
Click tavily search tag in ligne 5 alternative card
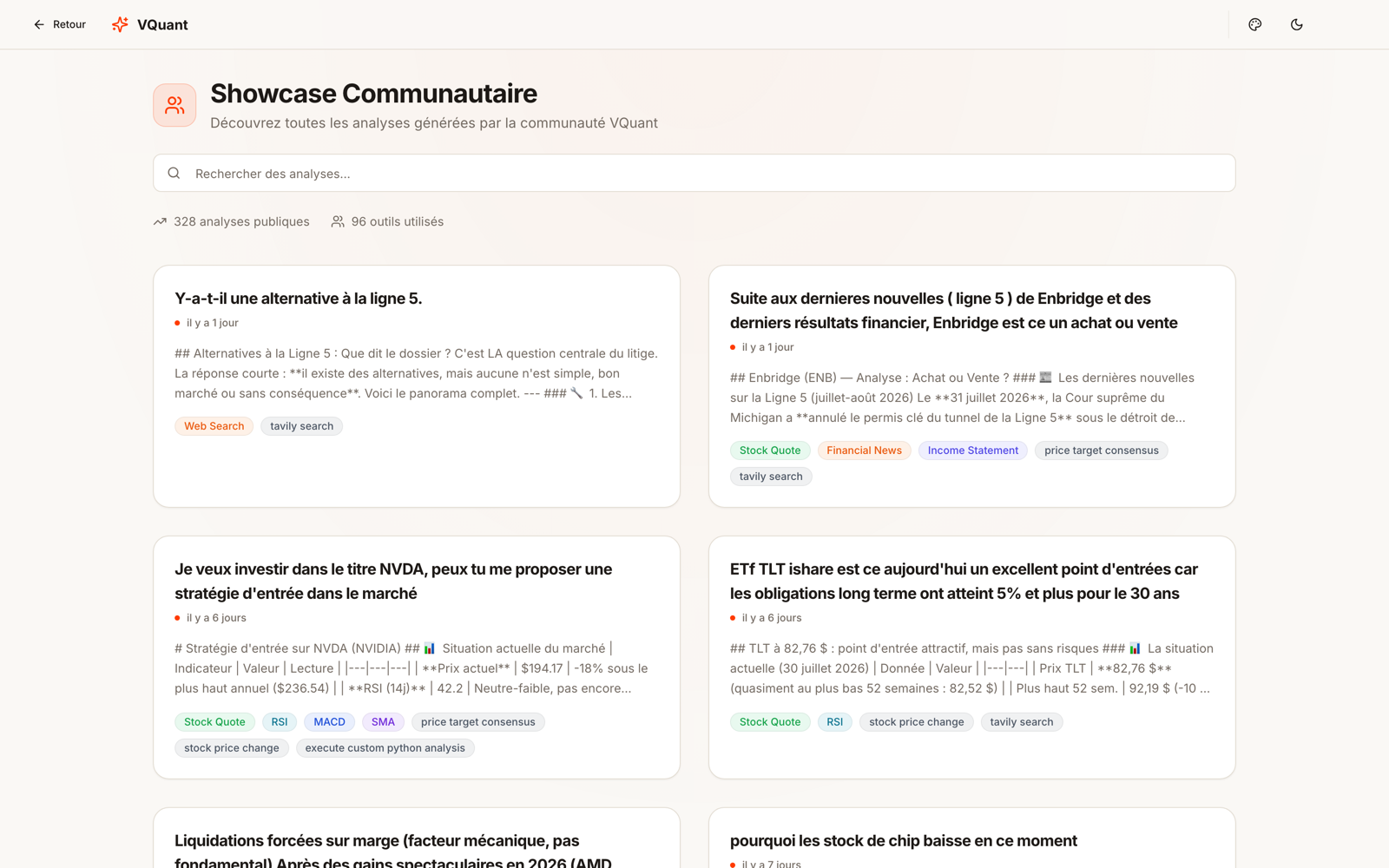coord(301,426)
